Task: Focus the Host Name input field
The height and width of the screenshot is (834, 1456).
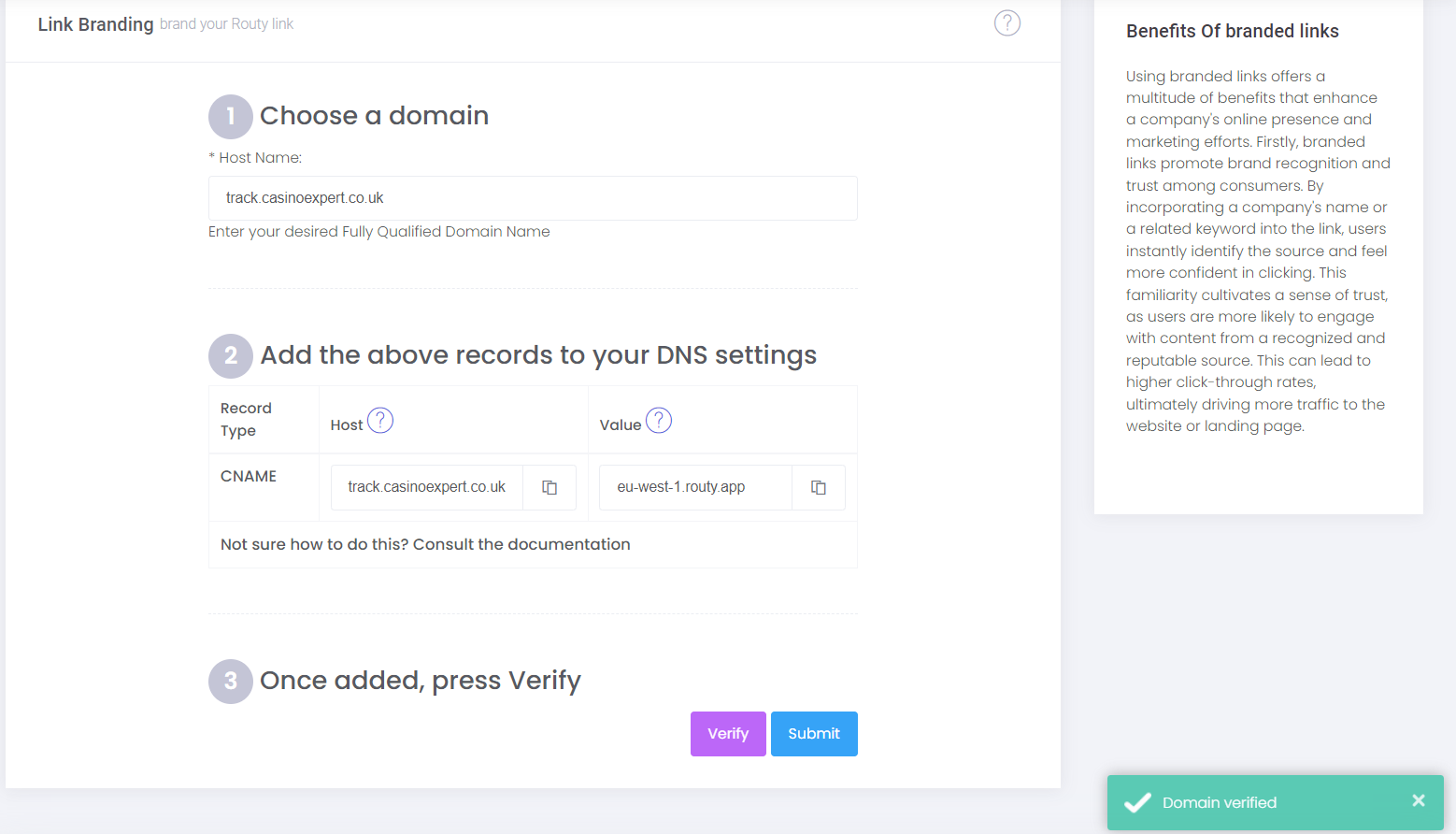Action: (533, 198)
